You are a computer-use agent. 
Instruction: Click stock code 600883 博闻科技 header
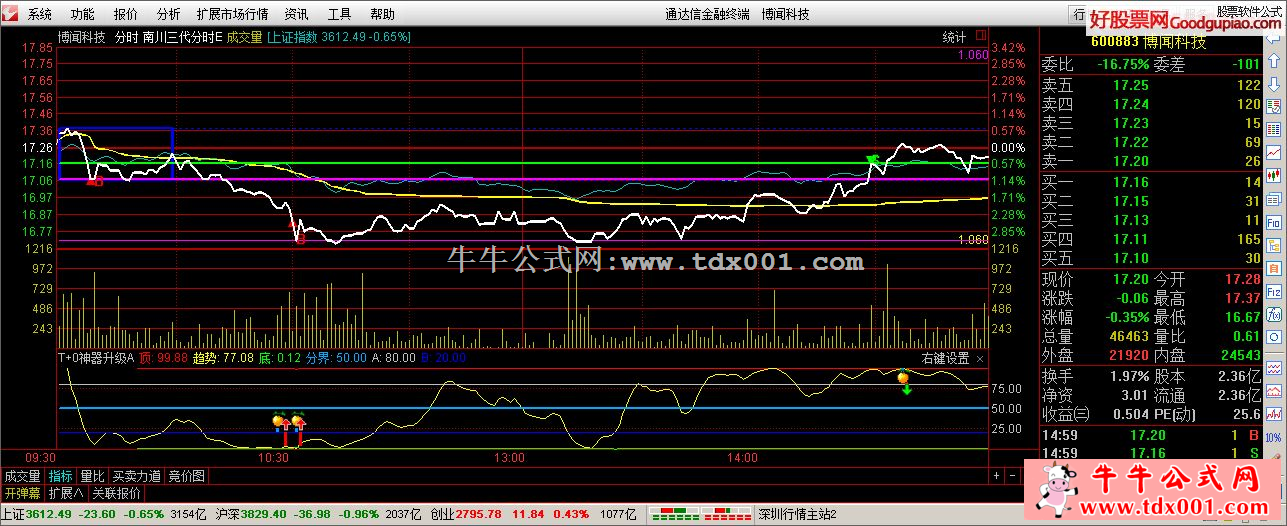tap(1148, 43)
